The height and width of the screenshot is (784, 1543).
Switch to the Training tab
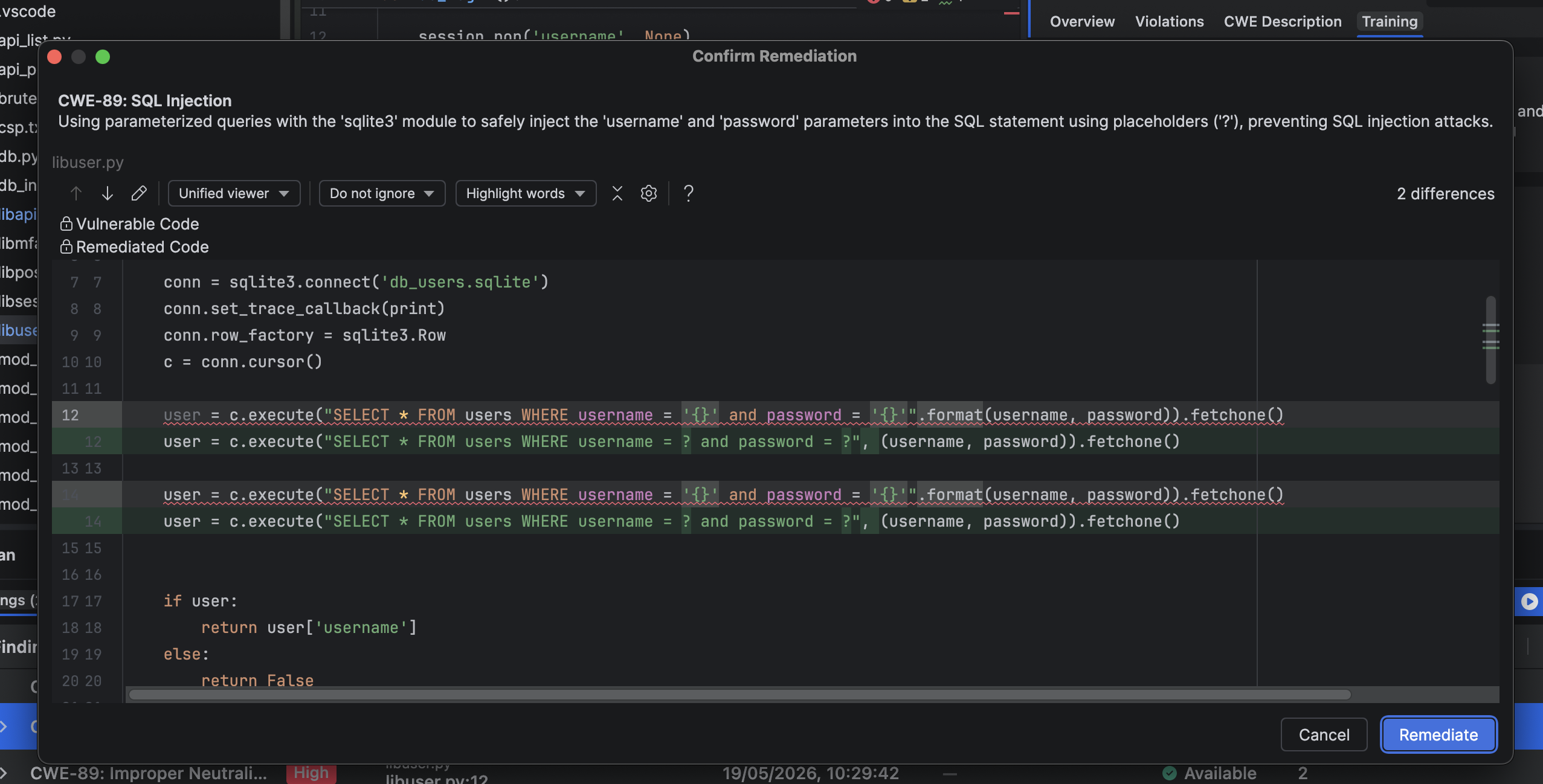1390,22
